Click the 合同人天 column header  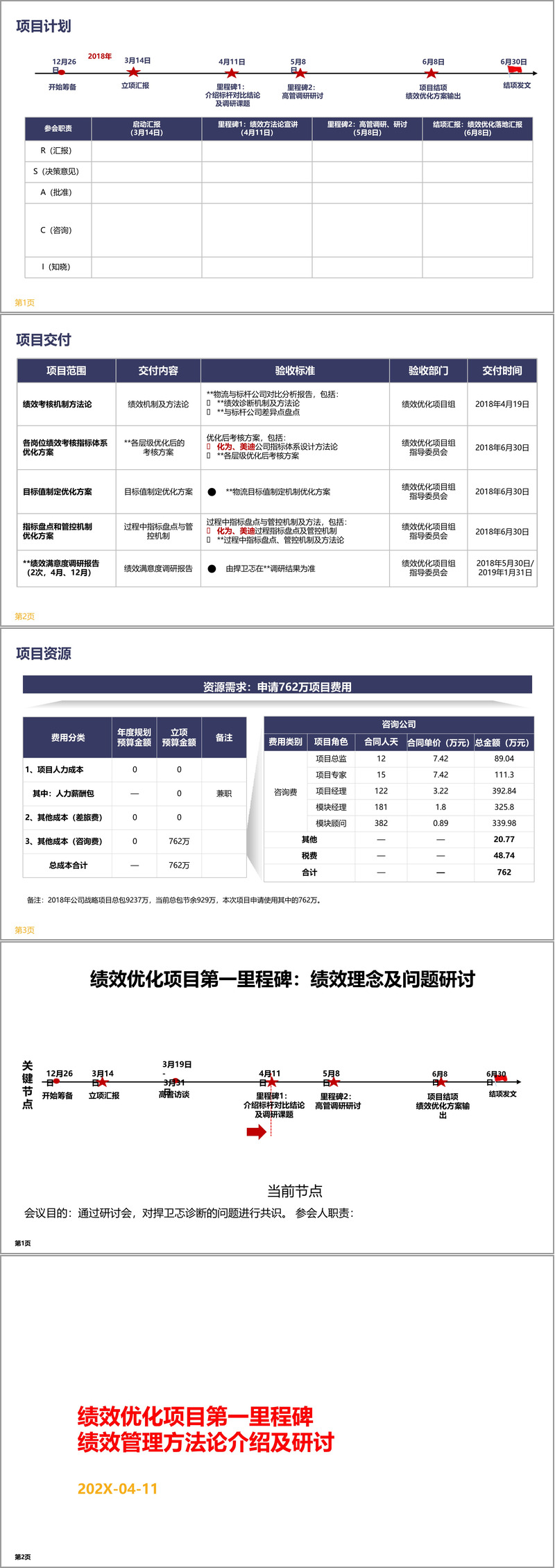381,742
